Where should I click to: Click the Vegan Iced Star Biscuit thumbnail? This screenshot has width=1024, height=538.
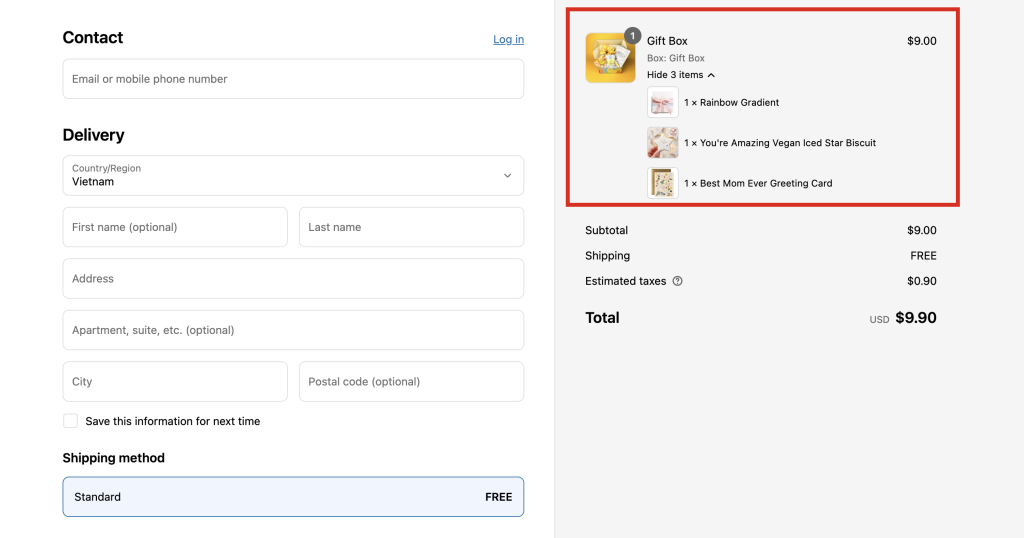pyautogui.click(x=663, y=143)
